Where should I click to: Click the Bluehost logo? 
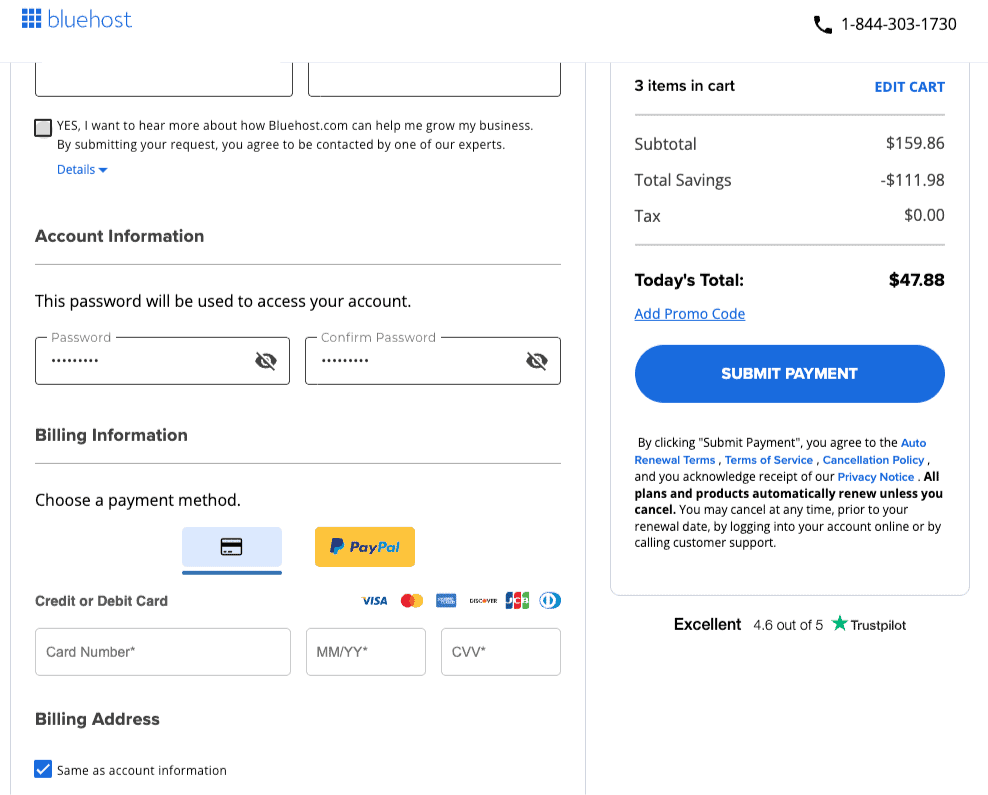(x=77, y=20)
